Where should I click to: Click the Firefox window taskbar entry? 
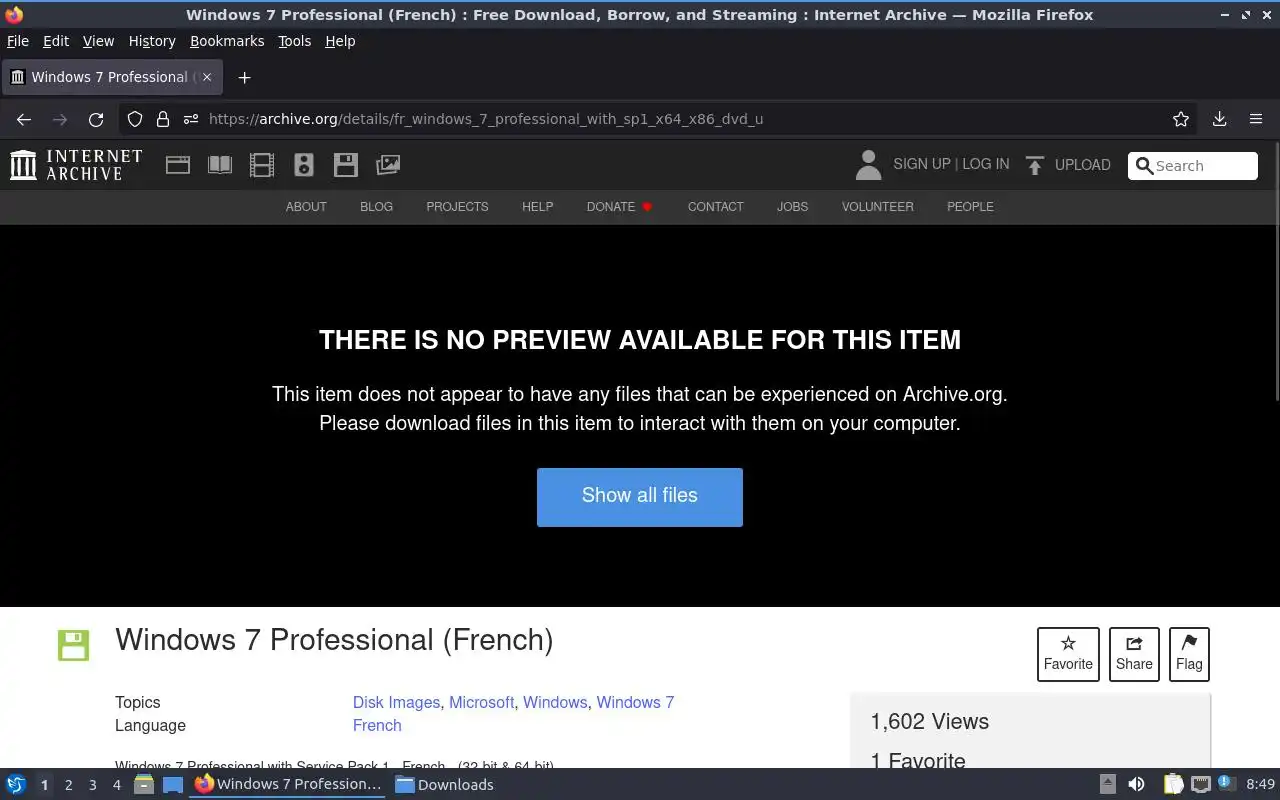[x=288, y=784]
